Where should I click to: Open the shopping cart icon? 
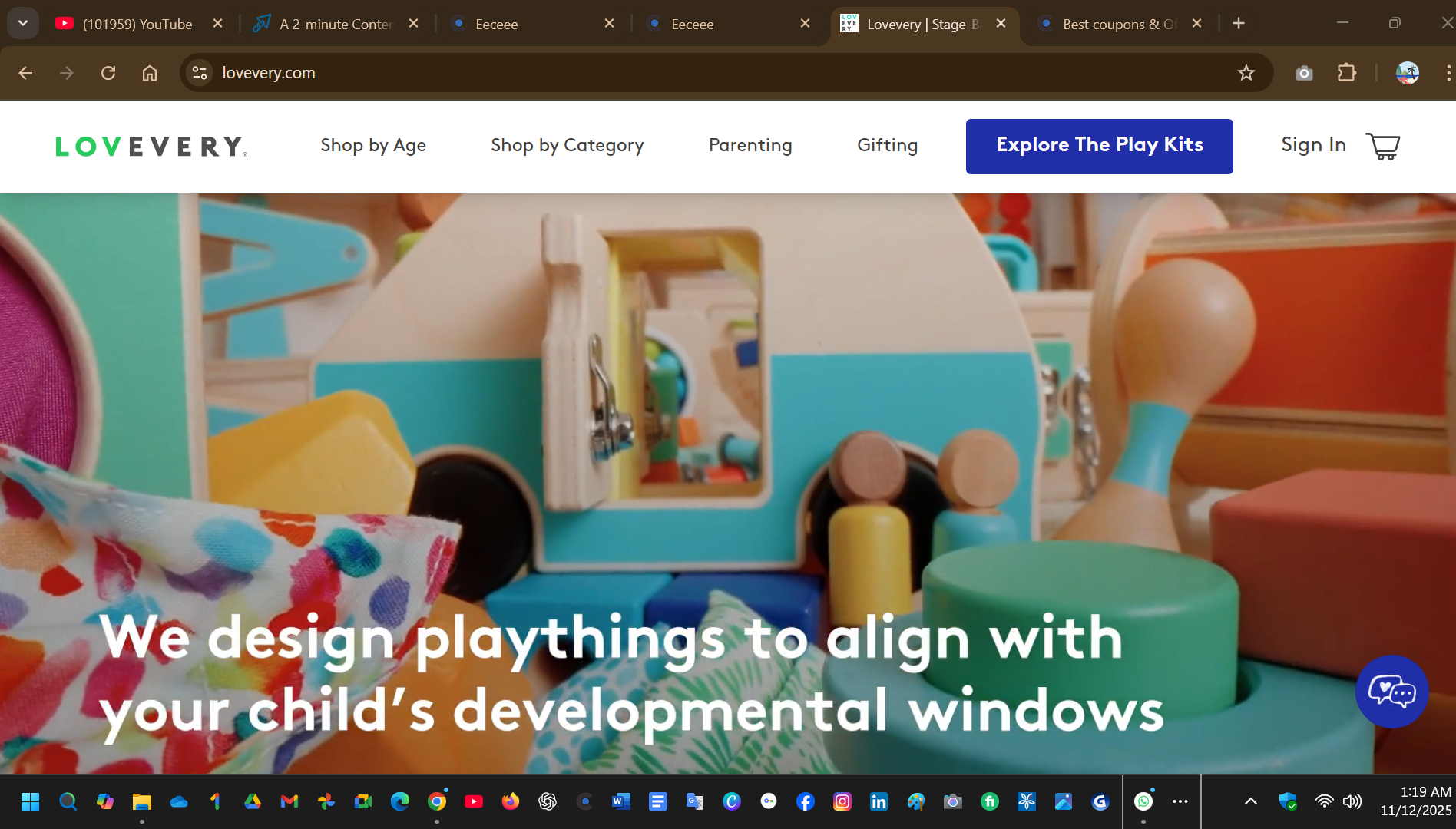(x=1382, y=146)
